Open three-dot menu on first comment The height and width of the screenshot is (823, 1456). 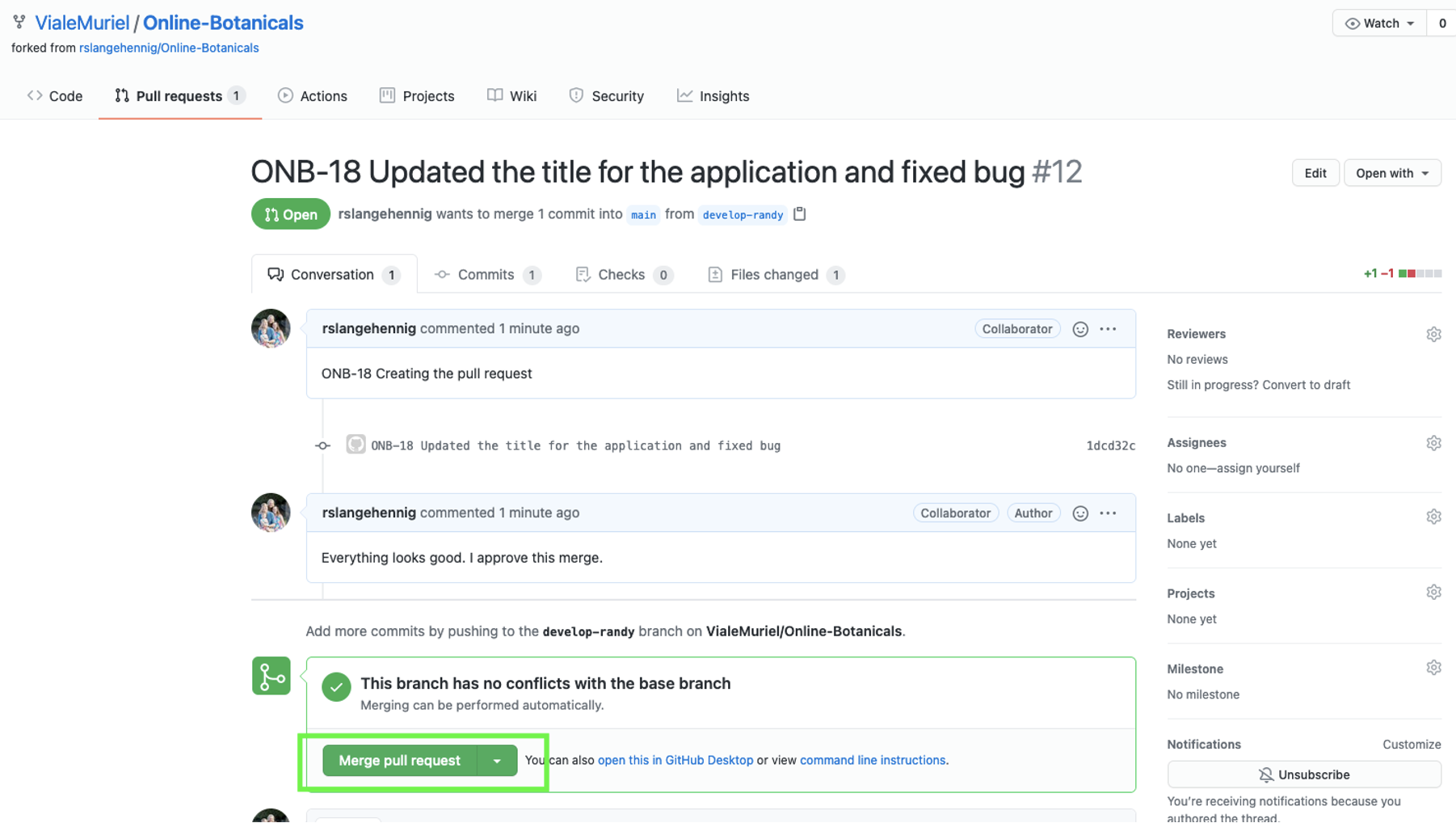1108,329
